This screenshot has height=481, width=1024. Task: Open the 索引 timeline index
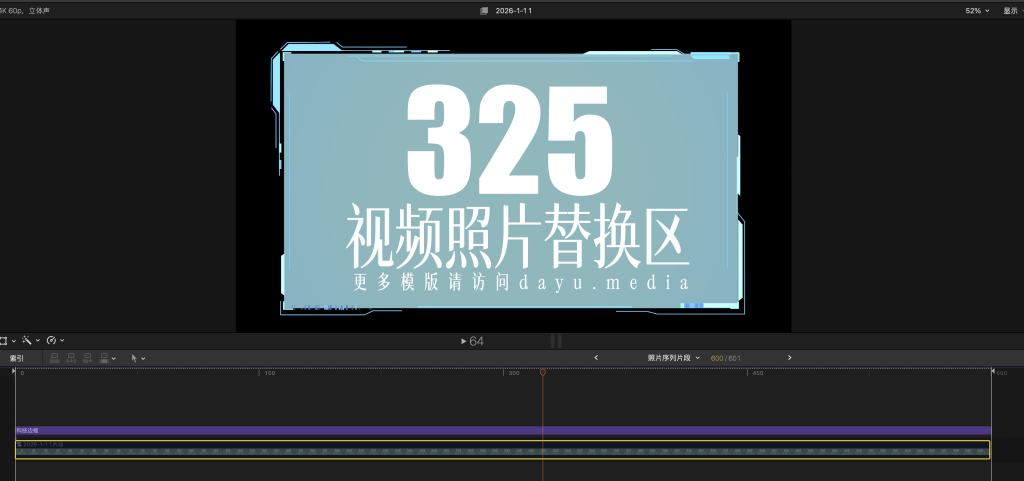pos(17,358)
